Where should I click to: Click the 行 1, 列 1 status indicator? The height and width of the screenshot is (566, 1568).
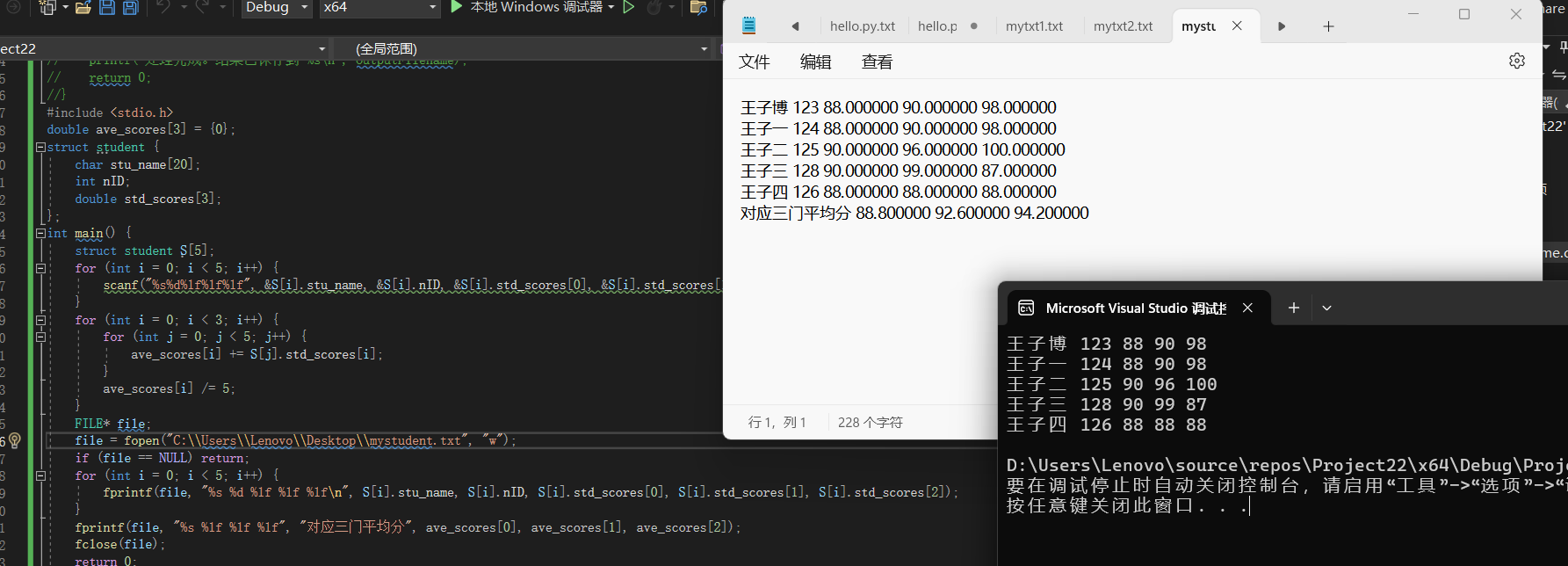[777, 423]
